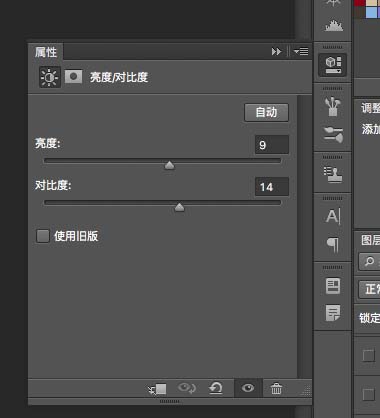This screenshot has height=418, width=380.
Task: Click the 亮度 slider handle
Action: coord(169,165)
